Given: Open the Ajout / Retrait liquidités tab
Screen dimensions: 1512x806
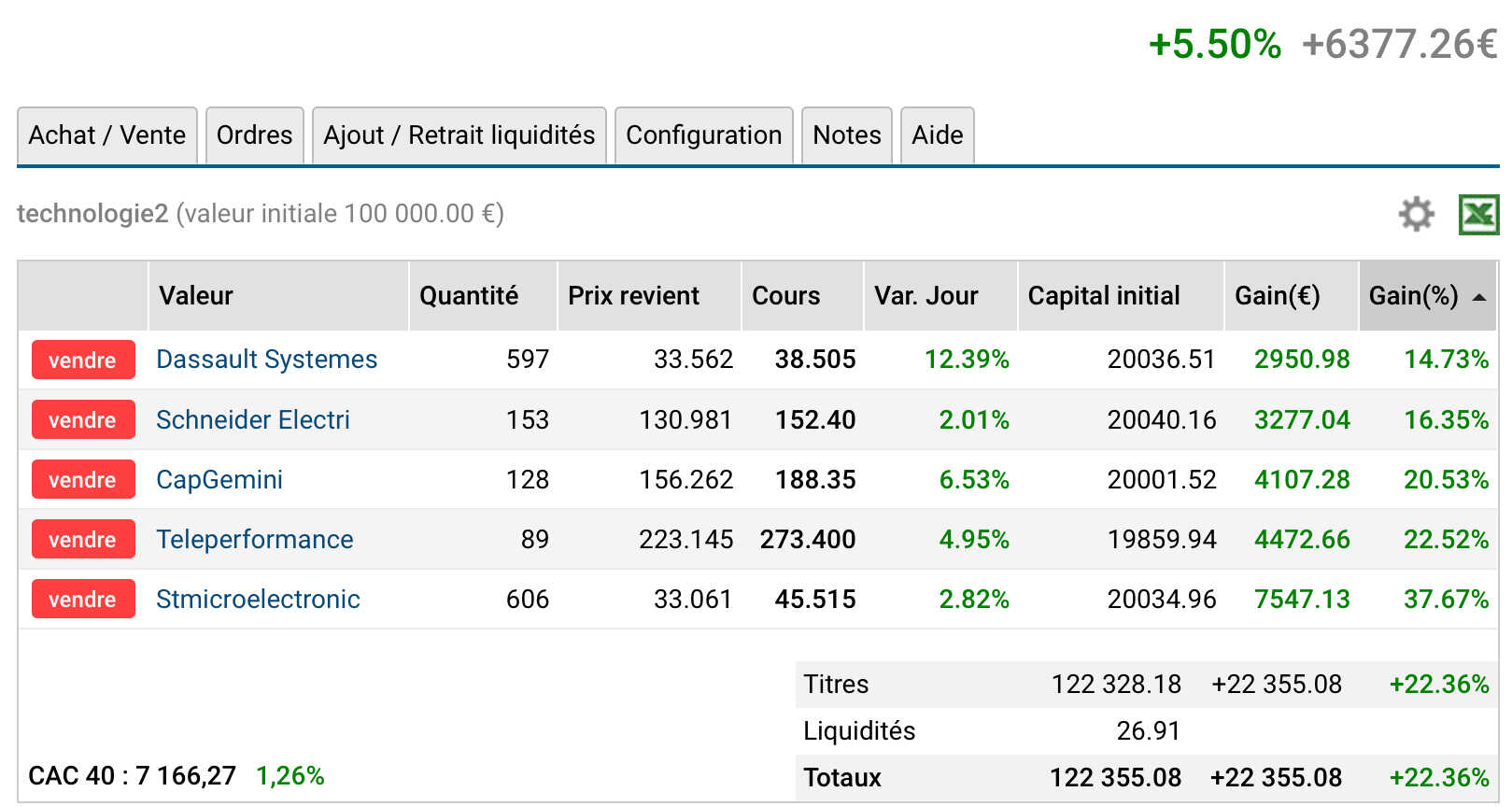Looking at the screenshot, I should [459, 135].
